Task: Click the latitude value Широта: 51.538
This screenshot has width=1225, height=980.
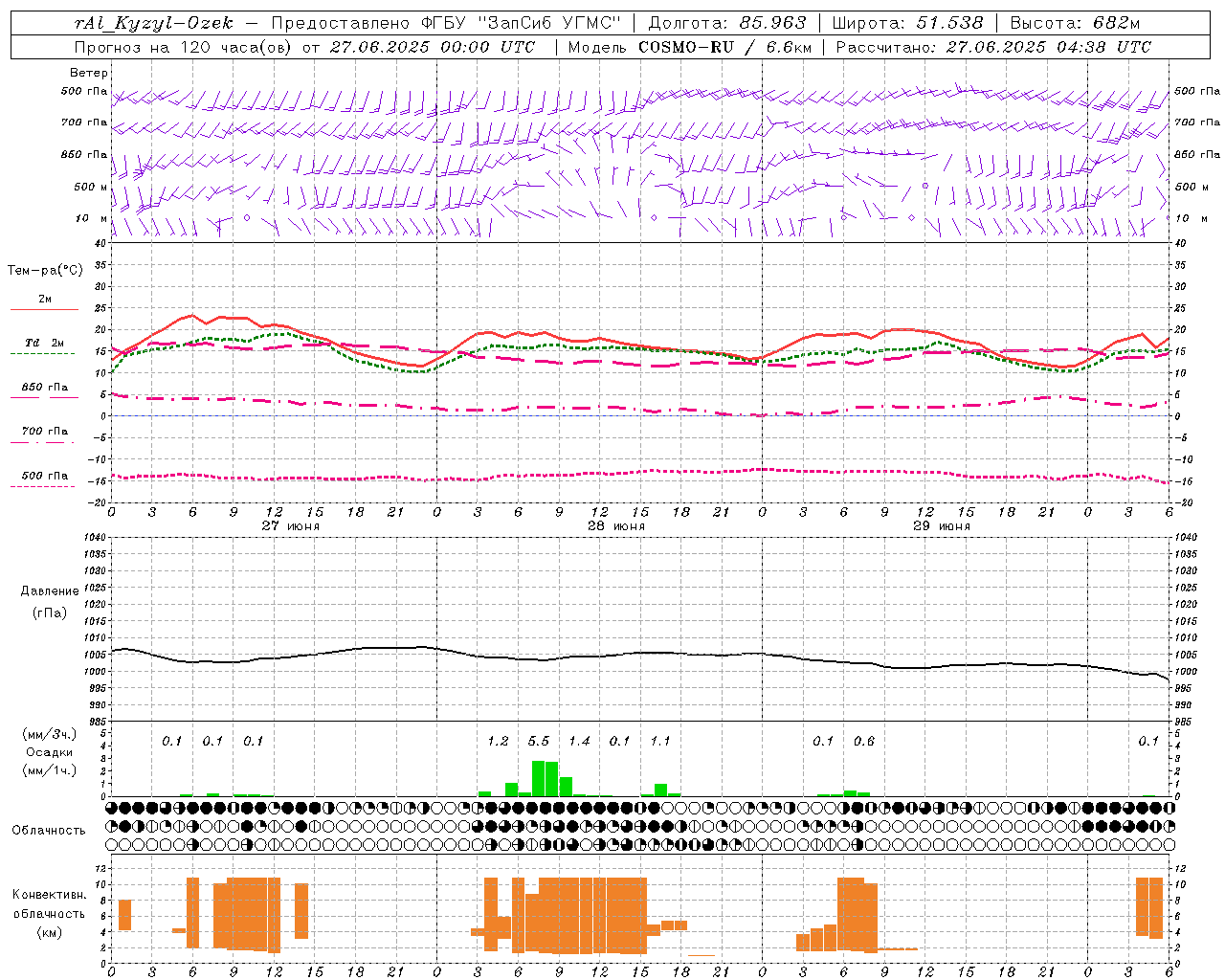Action: [x=907, y=23]
